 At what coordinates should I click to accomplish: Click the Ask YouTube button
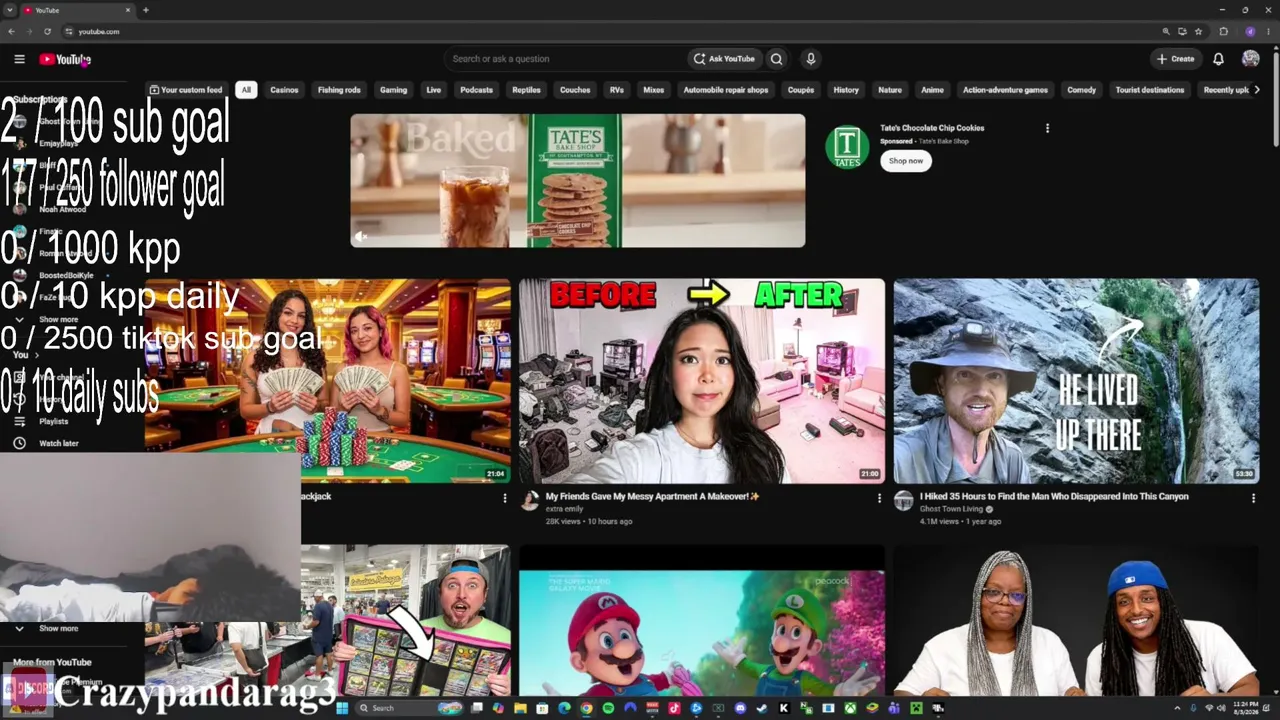725,59
